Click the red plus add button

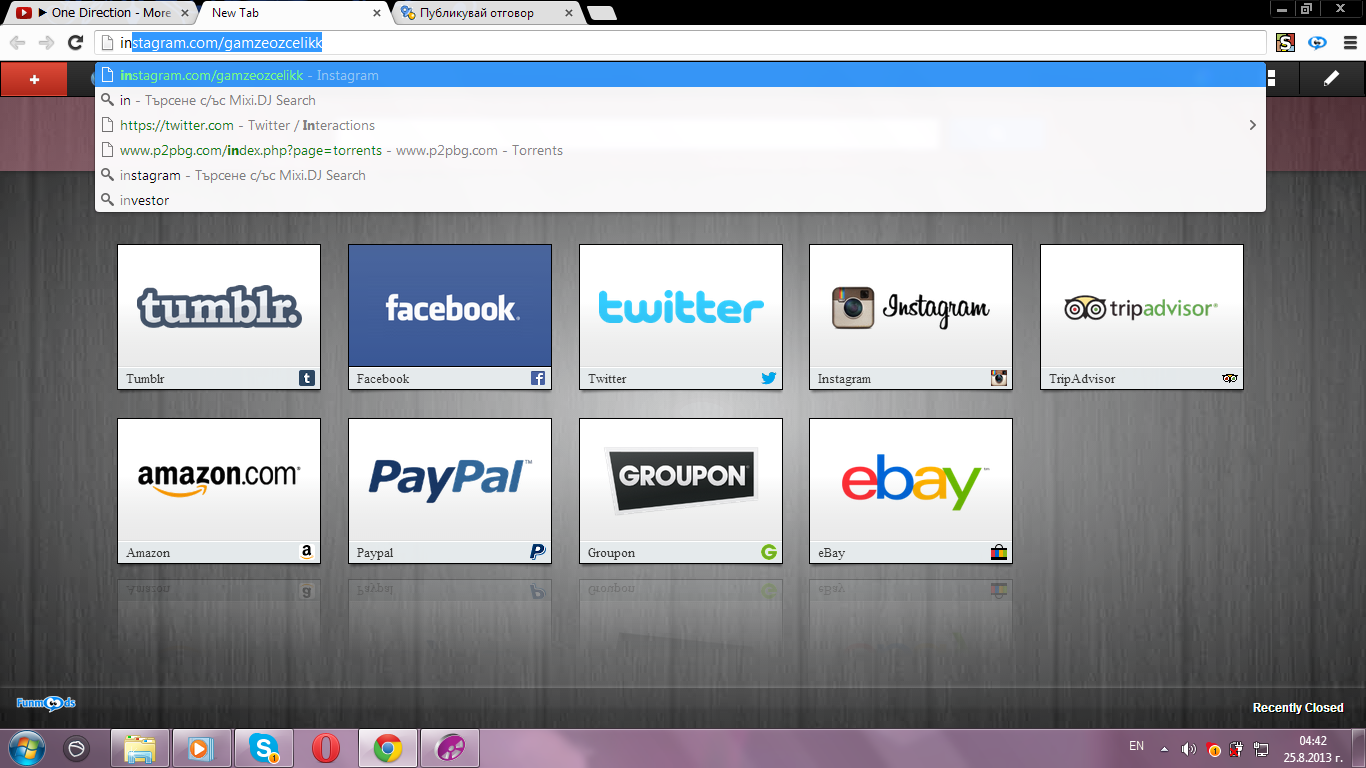34,79
